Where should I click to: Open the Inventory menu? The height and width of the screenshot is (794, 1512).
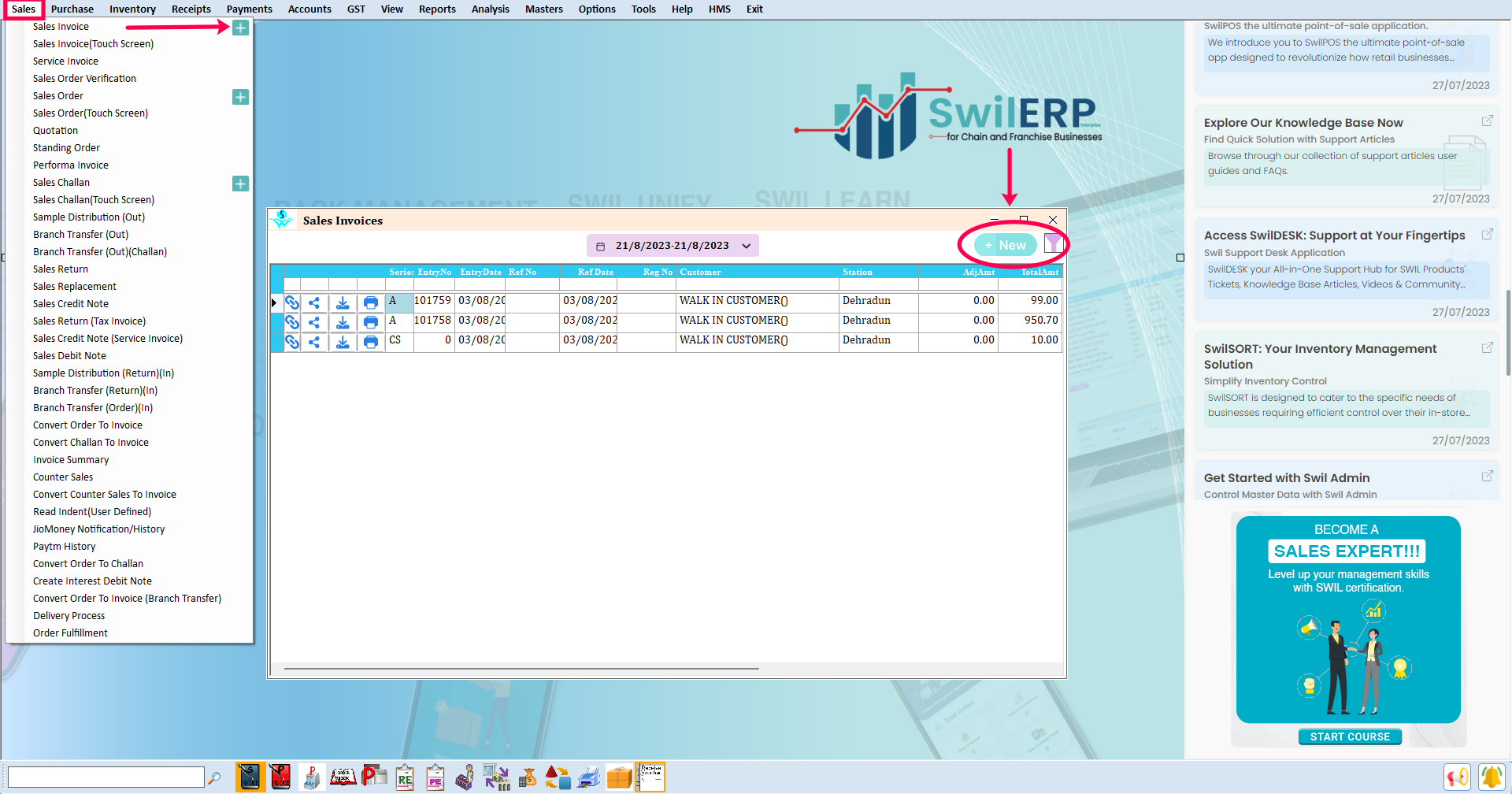(132, 9)
